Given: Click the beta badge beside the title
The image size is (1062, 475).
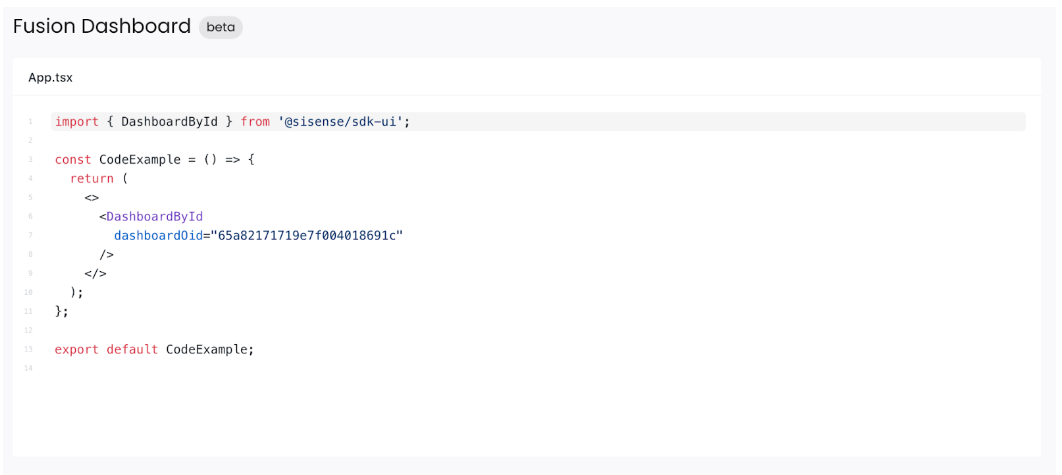Looking at the screenshot, I should [220, 27].
